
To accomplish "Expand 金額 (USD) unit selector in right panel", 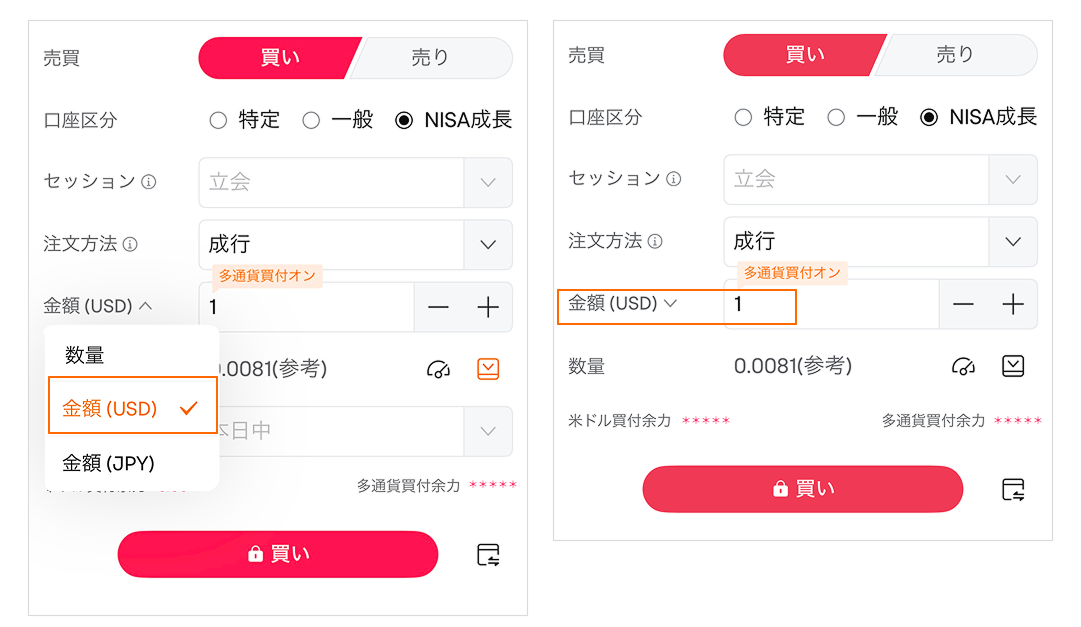I will (x=623, y=303).
